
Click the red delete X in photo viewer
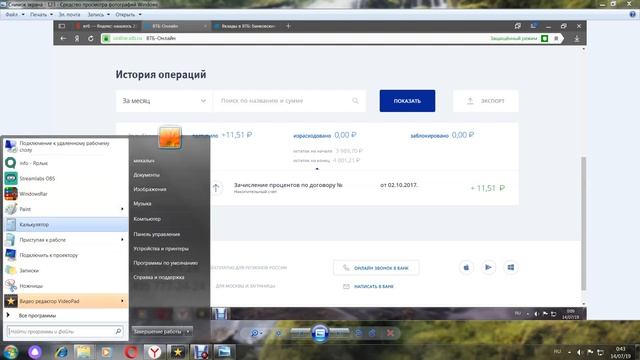(x=390, y=333)
